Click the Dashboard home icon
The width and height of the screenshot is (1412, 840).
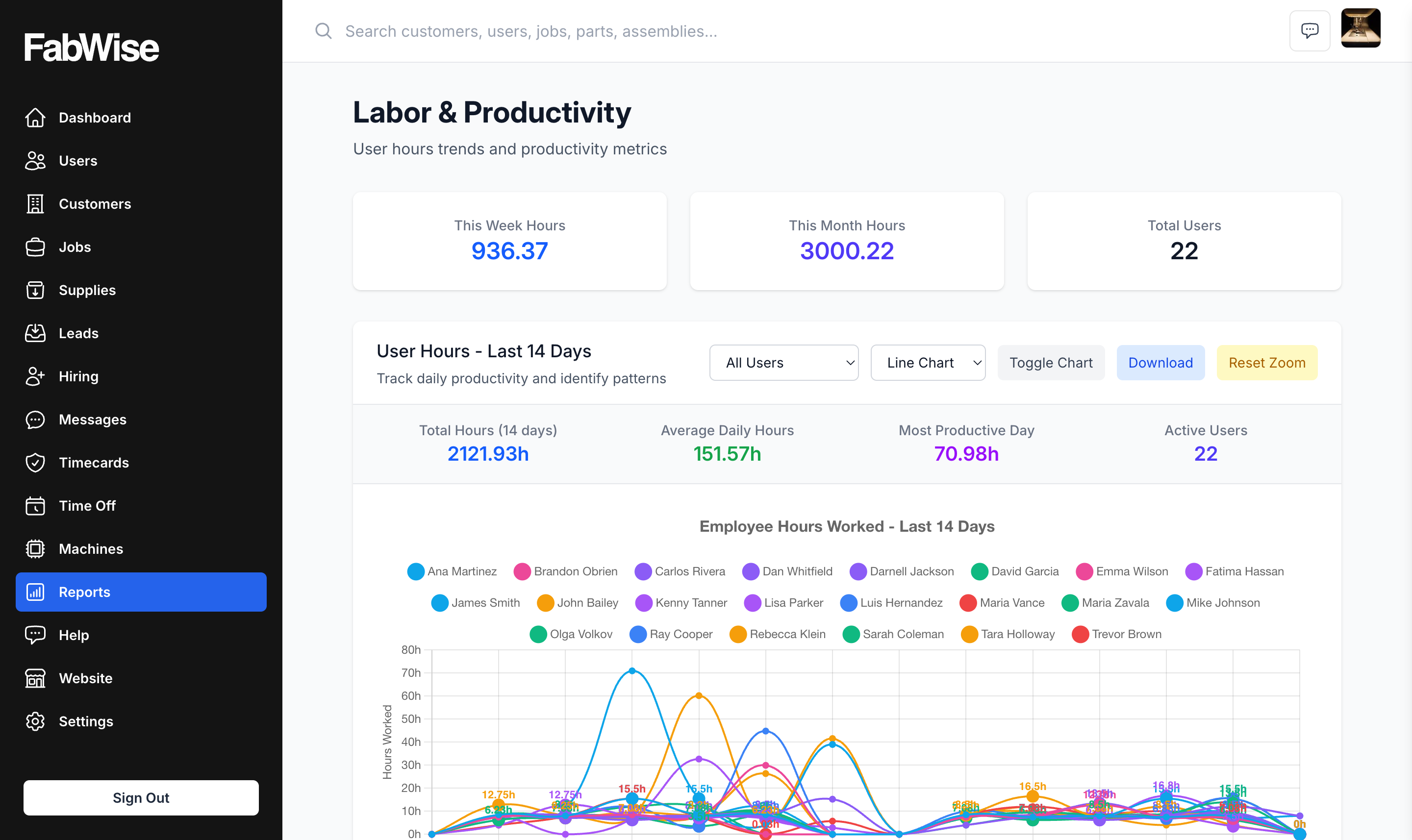click(35, 118)
